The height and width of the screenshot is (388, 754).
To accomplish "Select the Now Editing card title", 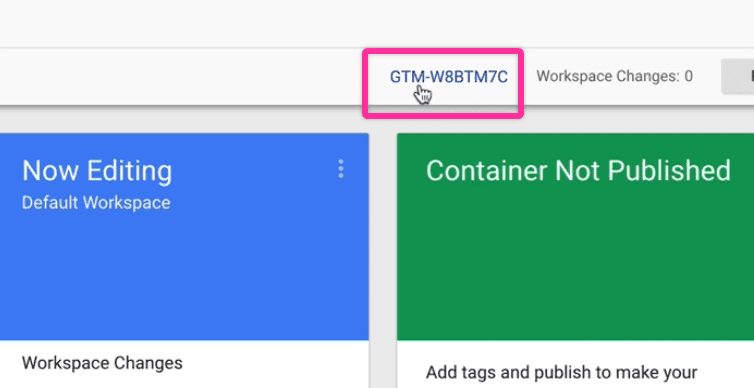I will pos(97,171).
